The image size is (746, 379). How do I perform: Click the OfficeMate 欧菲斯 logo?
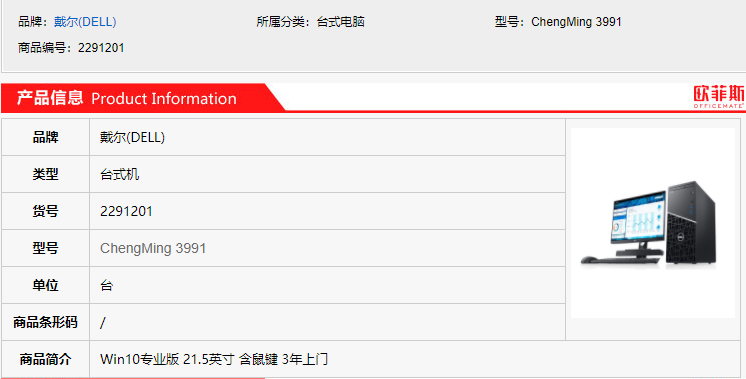pos(718,97)
